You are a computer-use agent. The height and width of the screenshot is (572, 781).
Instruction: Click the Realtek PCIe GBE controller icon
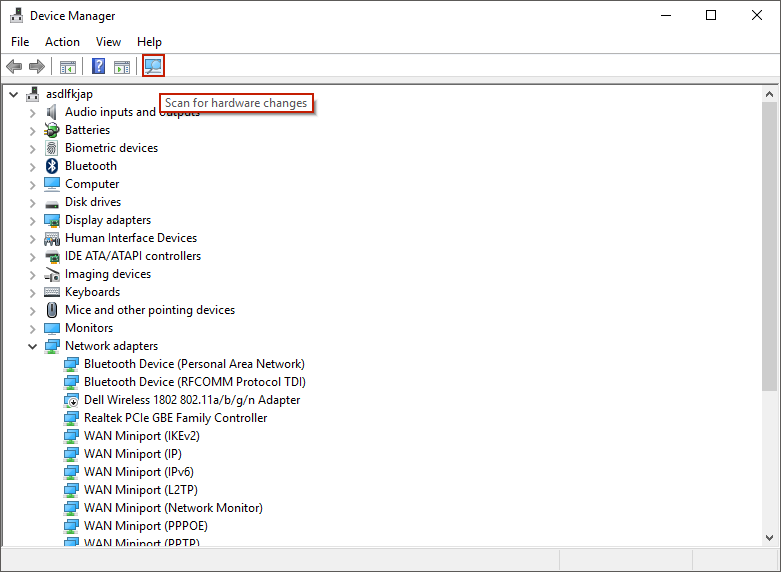coord(71,418)
